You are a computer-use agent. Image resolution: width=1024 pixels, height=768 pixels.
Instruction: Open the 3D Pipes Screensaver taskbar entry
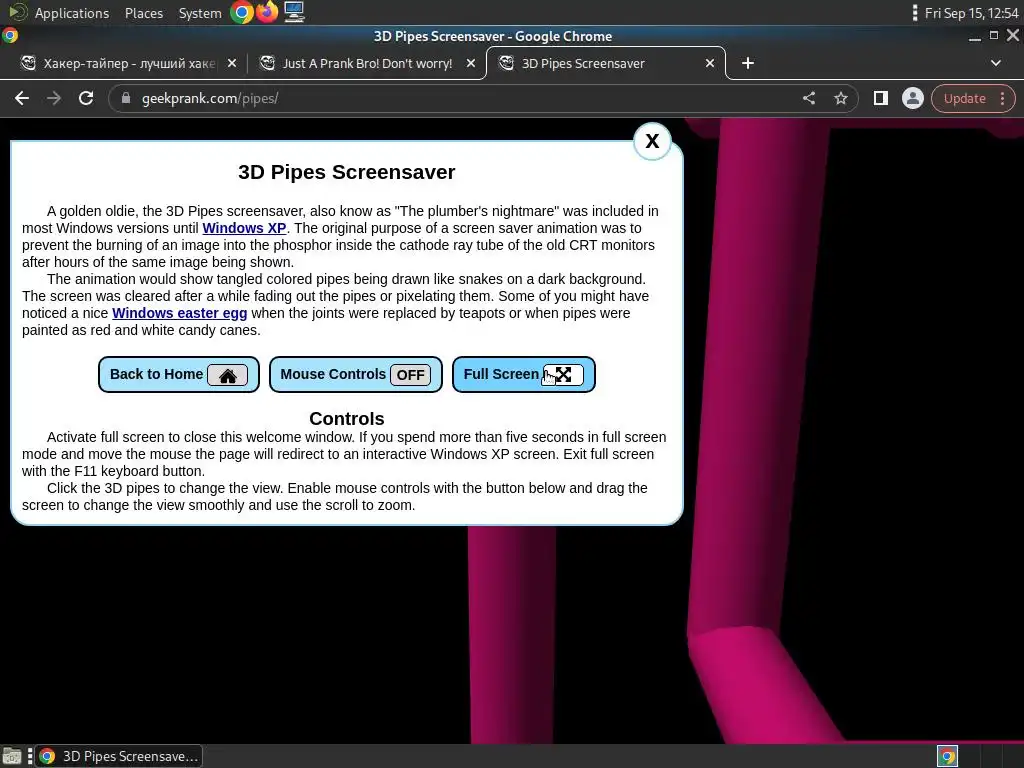coord(119,756)
